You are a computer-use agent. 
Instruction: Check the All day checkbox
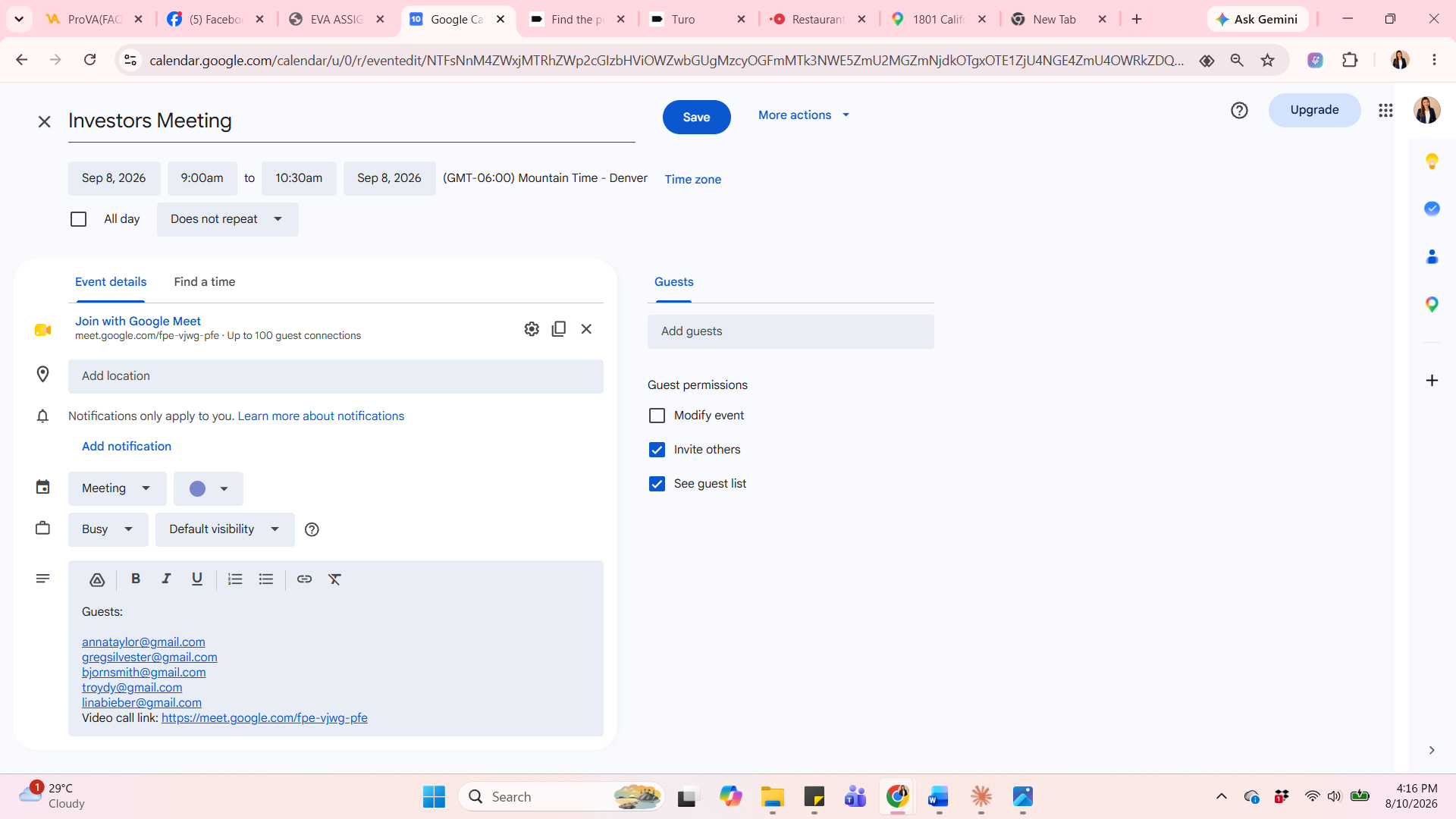click(78, 219)
